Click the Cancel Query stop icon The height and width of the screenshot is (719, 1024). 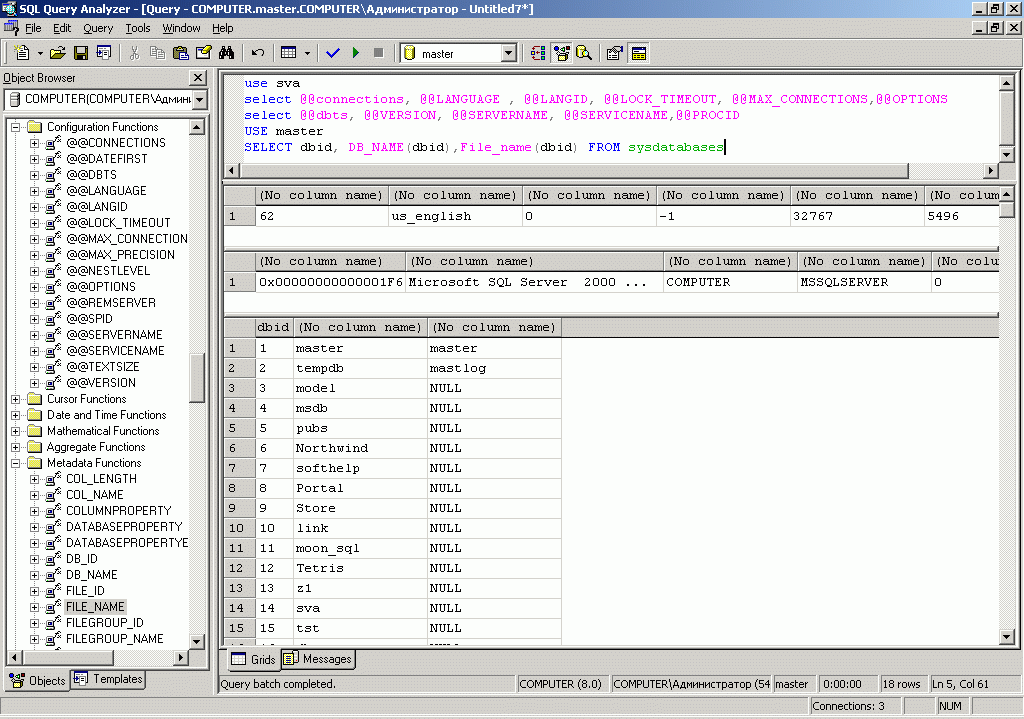(x=378, y=53)
